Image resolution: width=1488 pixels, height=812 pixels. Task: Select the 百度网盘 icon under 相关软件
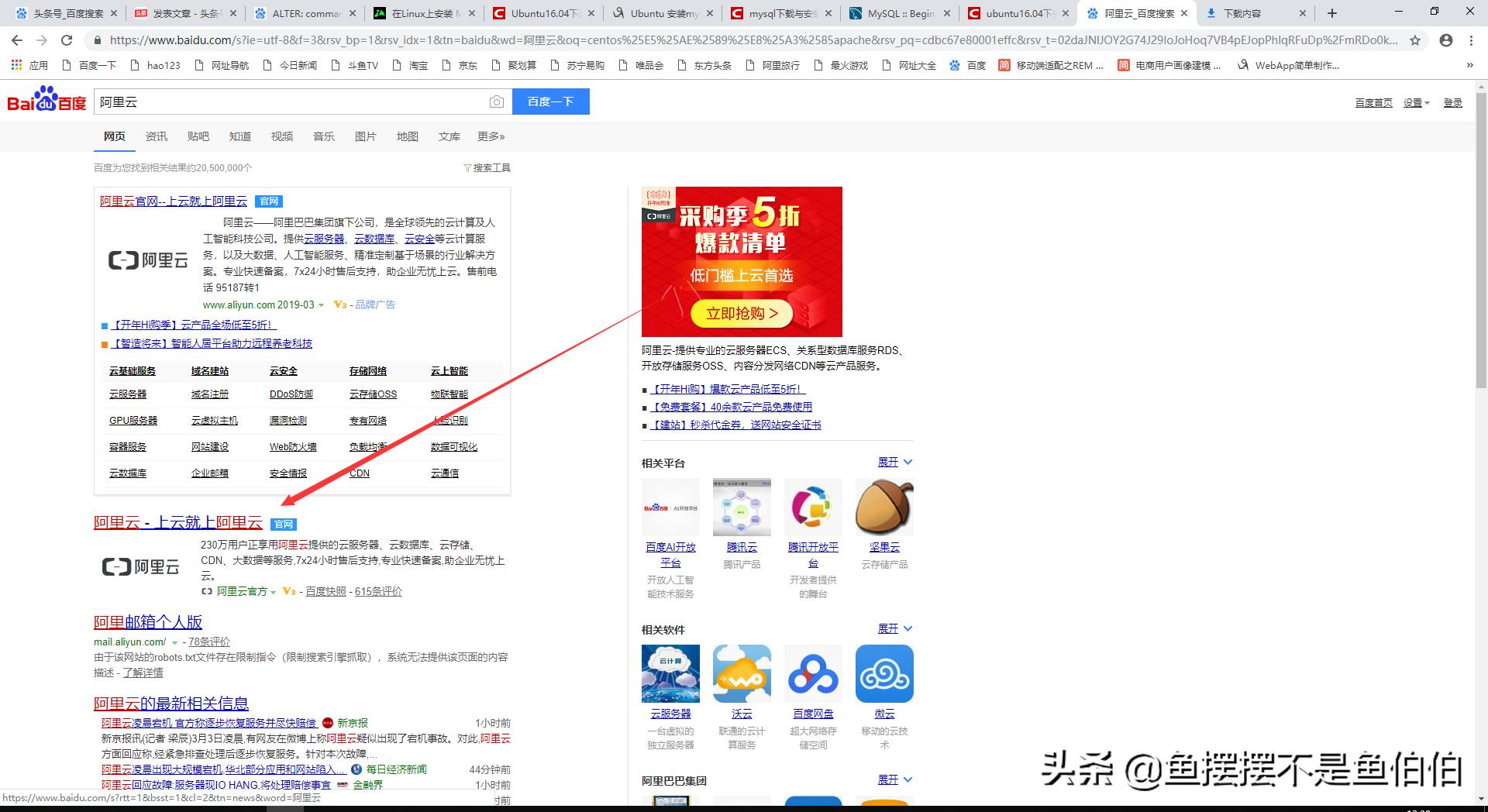click(813, 673)
